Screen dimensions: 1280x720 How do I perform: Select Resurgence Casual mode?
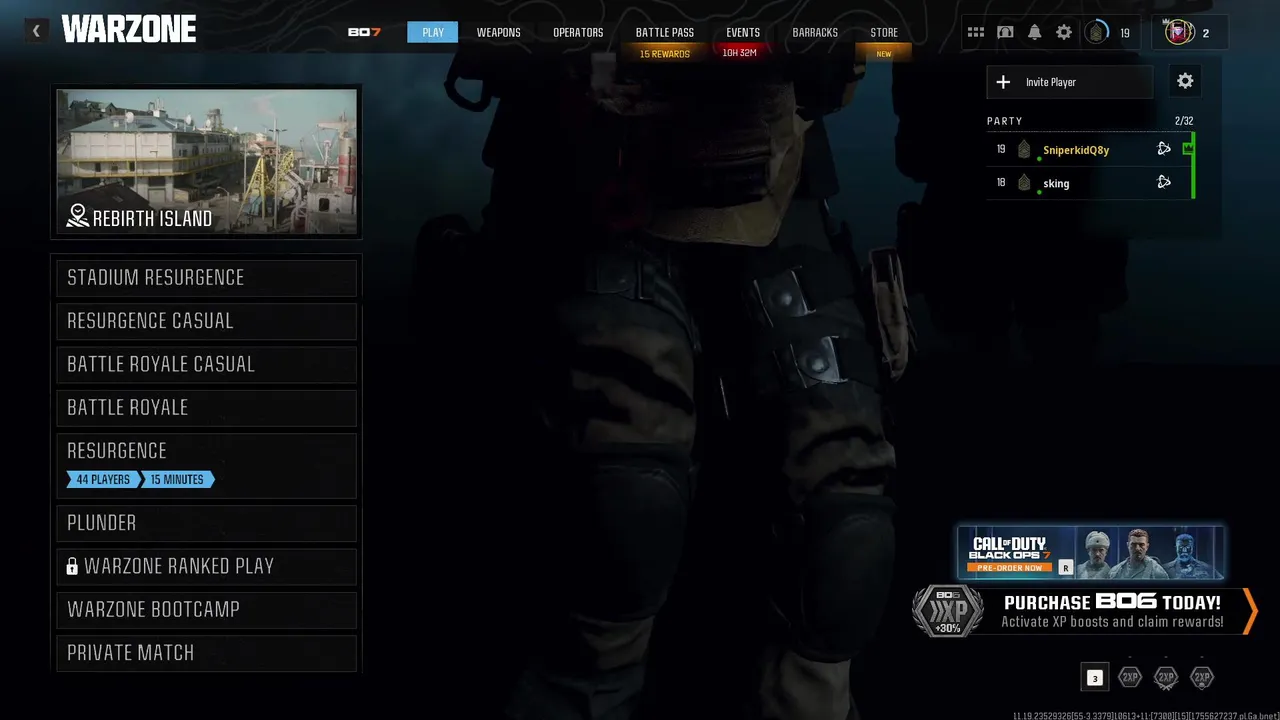pyautogui.click(x=207, y=321)
